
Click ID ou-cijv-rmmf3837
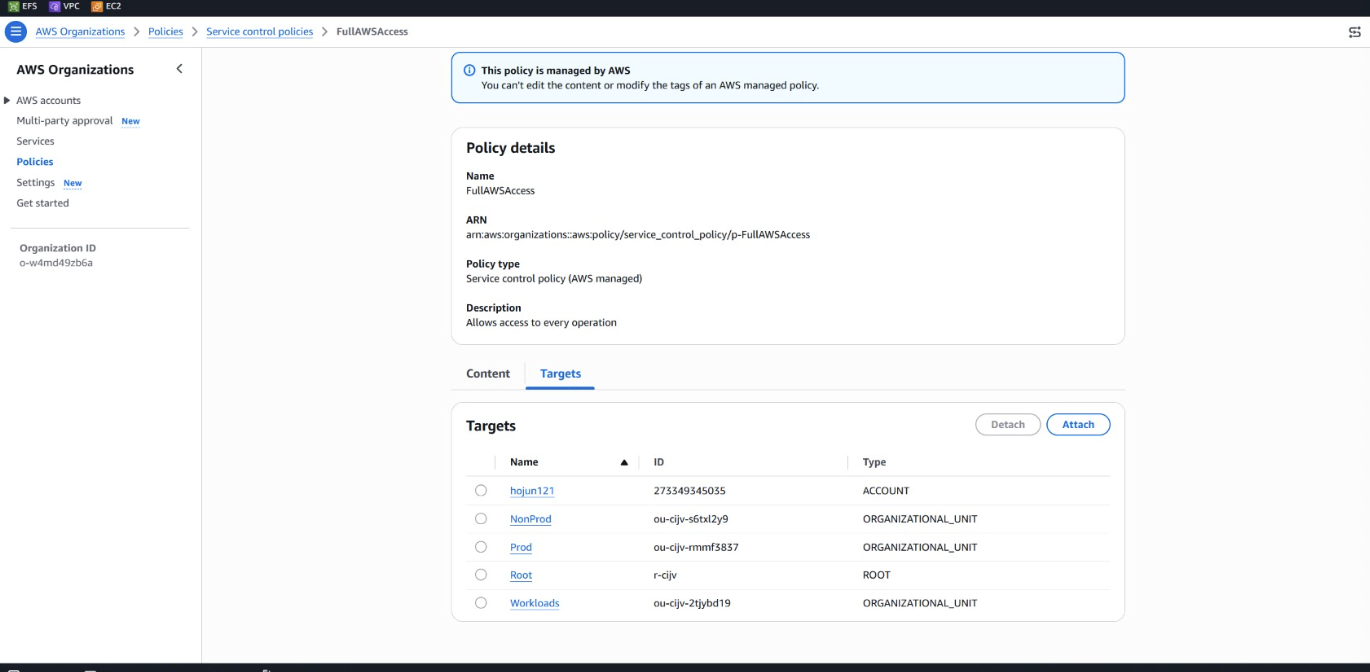pyautogui.click(x=696, y=547)
